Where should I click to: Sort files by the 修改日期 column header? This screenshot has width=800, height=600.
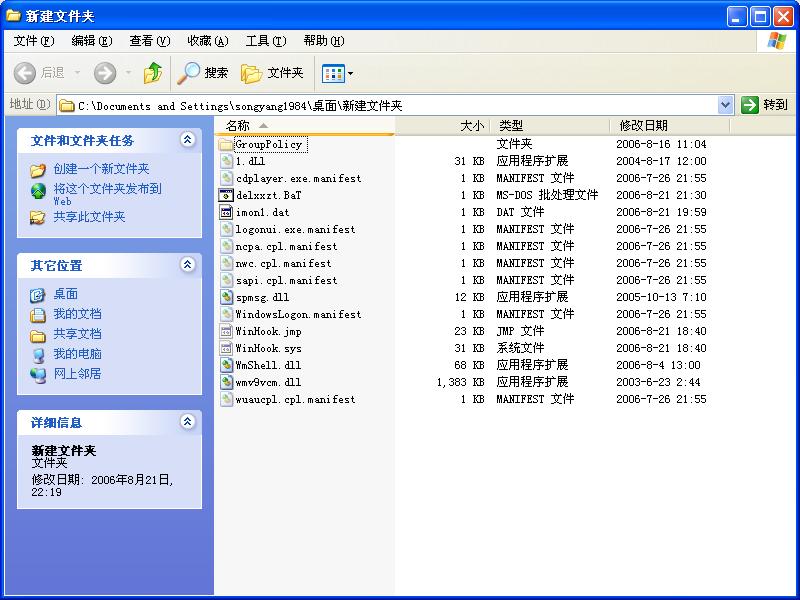click(644, 126)
